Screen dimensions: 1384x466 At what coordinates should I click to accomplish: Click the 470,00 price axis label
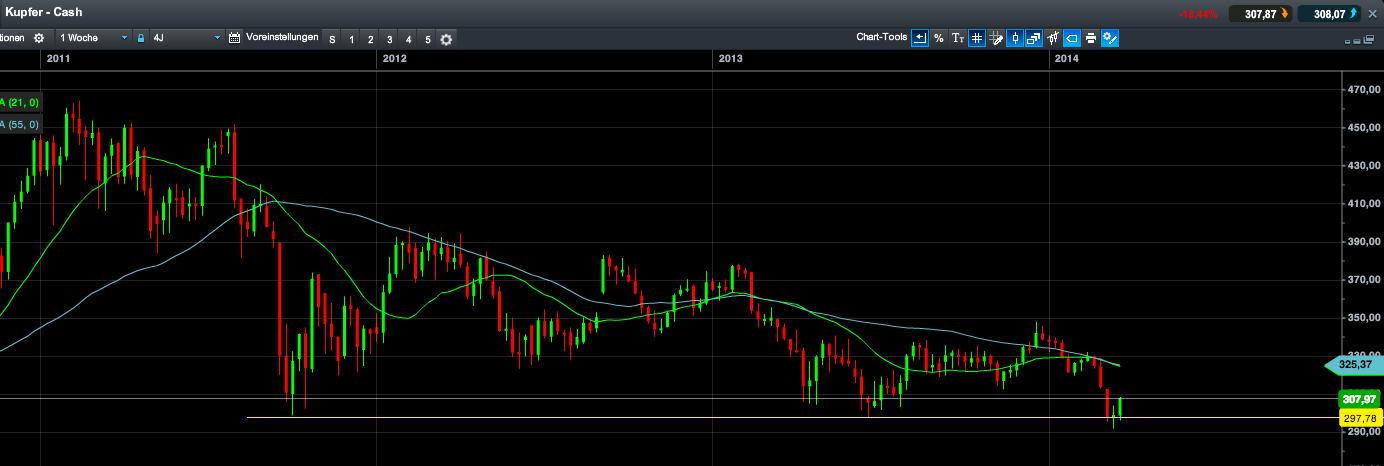[1362, 90]
